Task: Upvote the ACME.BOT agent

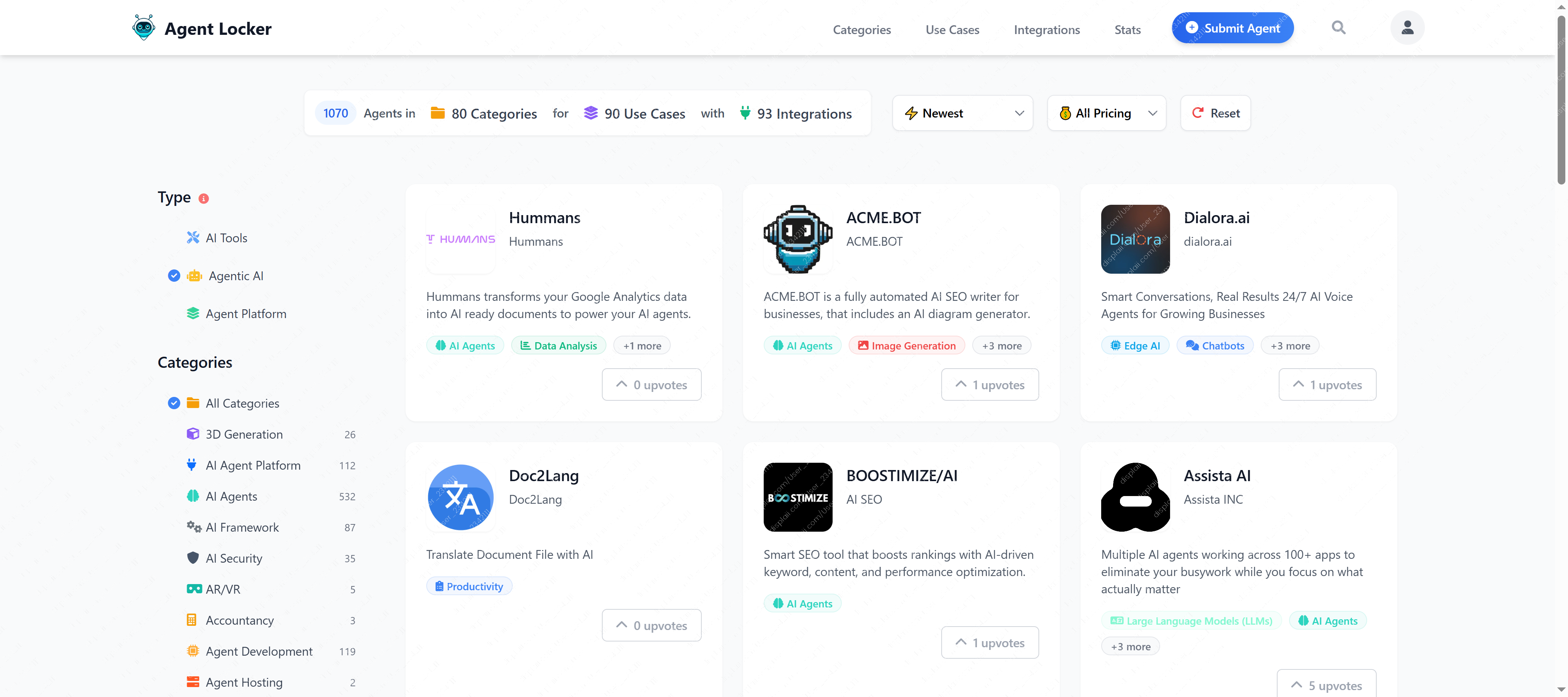Action: pyautogui.click(x=989, y=385)
